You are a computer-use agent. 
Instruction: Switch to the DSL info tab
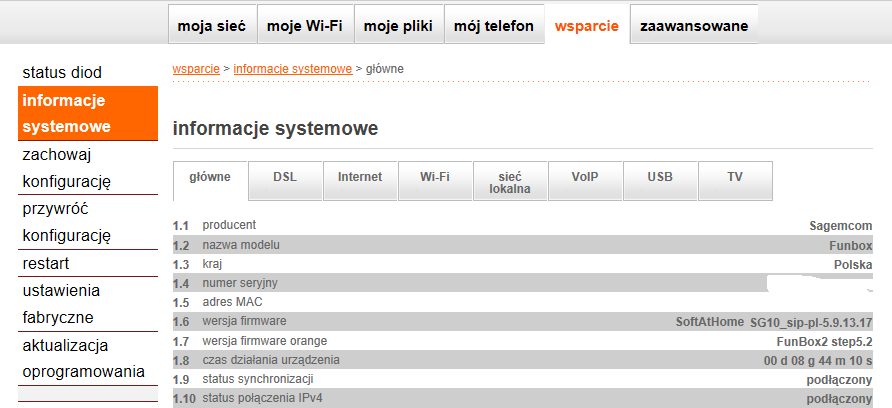(285, 177)
